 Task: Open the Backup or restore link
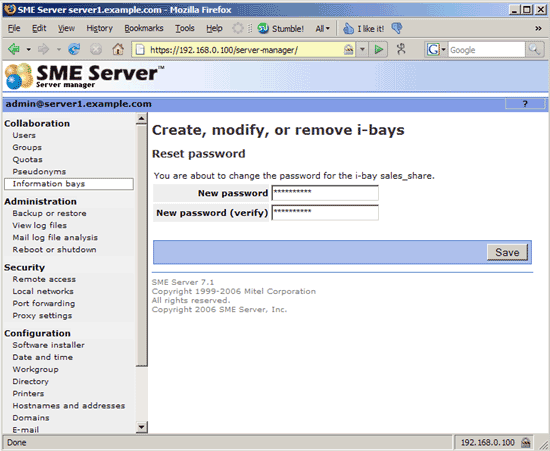click(49, 213)
